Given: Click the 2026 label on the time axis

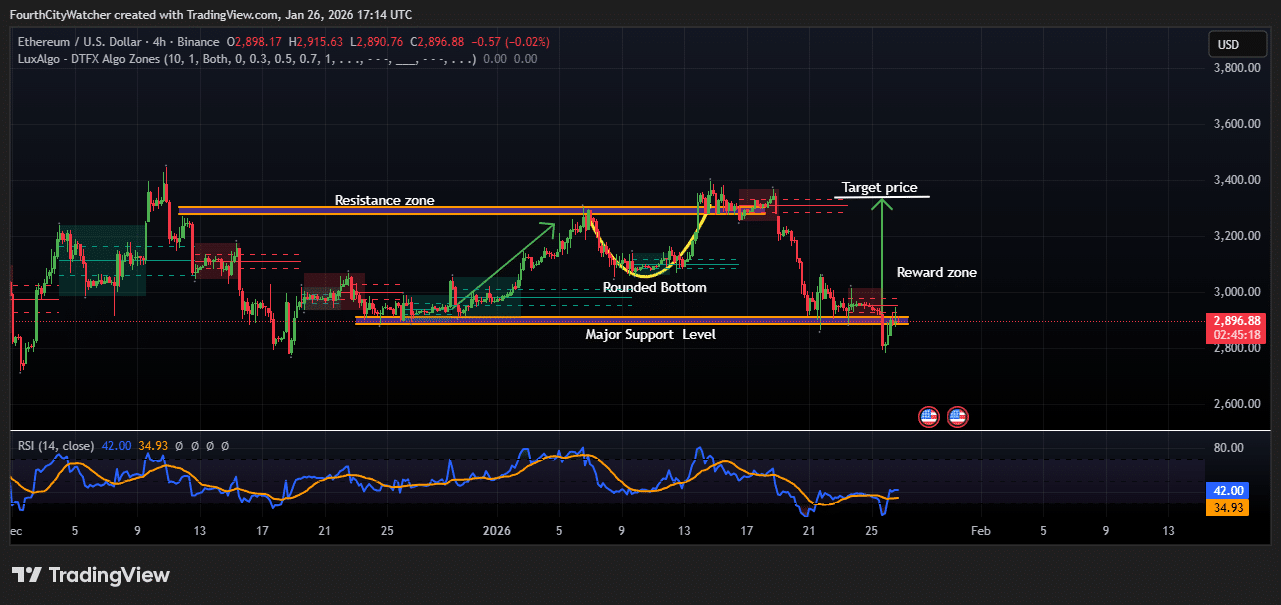Looking at the screenshot, I should (496, 531).
